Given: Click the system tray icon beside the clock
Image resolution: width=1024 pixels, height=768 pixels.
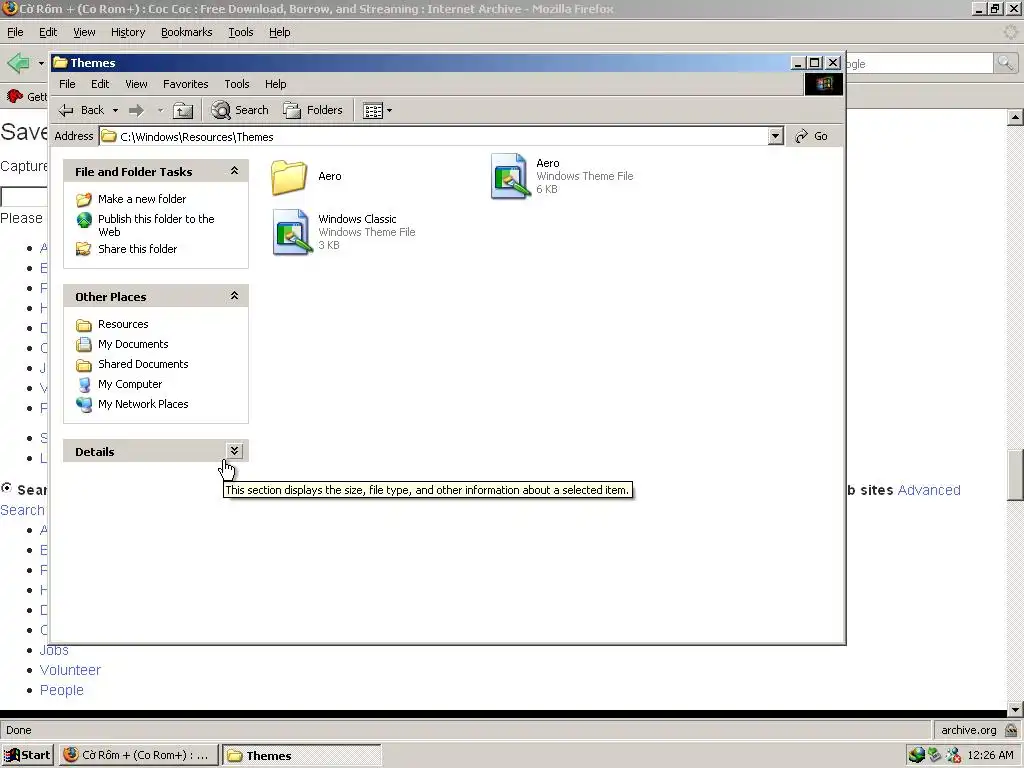Looking at the screenshot, I should coord(953,755).
